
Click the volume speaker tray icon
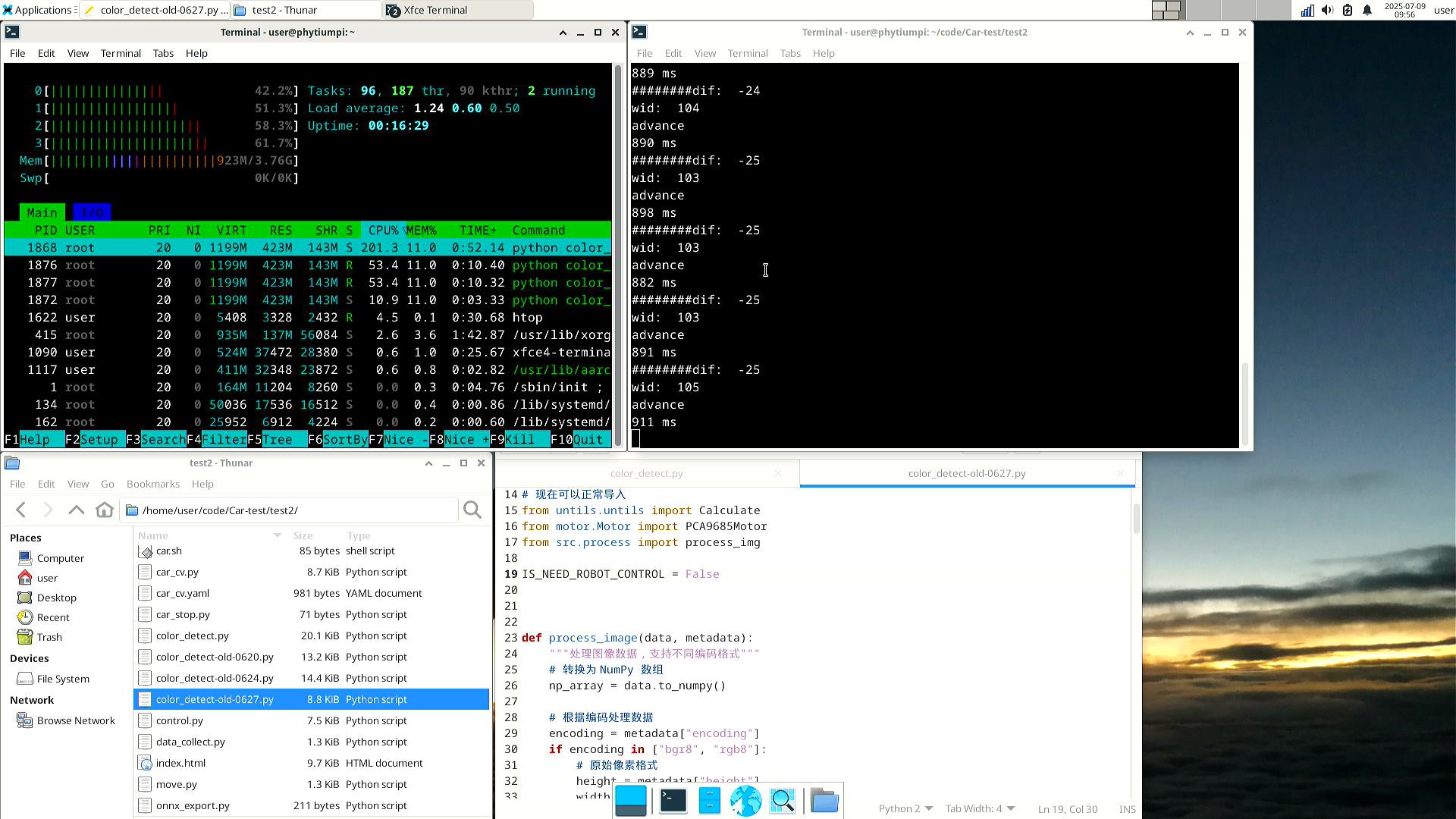point(1327,10)
